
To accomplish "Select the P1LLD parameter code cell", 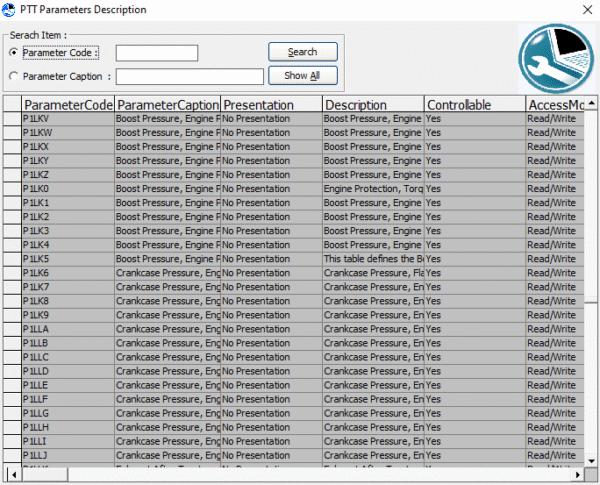I will pyautogui.click(x=68, y=371).
